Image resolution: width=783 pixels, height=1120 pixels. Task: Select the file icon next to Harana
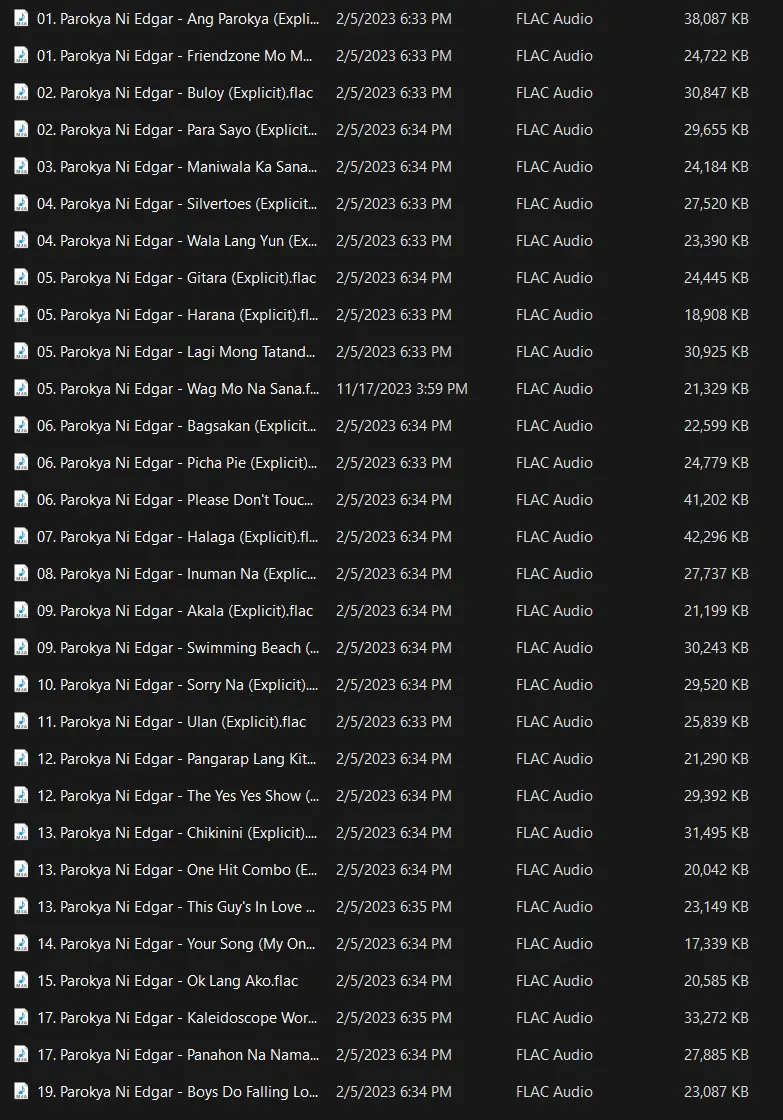(x=21, y=315)
